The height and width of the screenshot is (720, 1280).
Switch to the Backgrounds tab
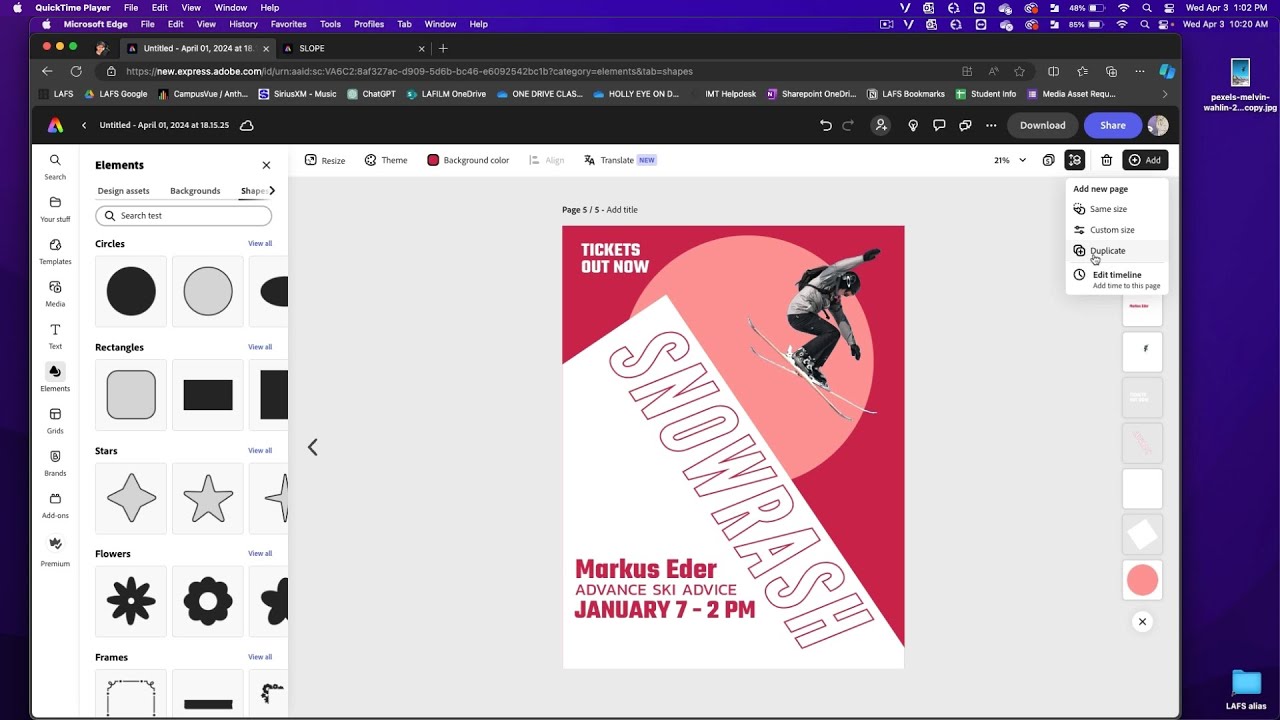(195, 191)
